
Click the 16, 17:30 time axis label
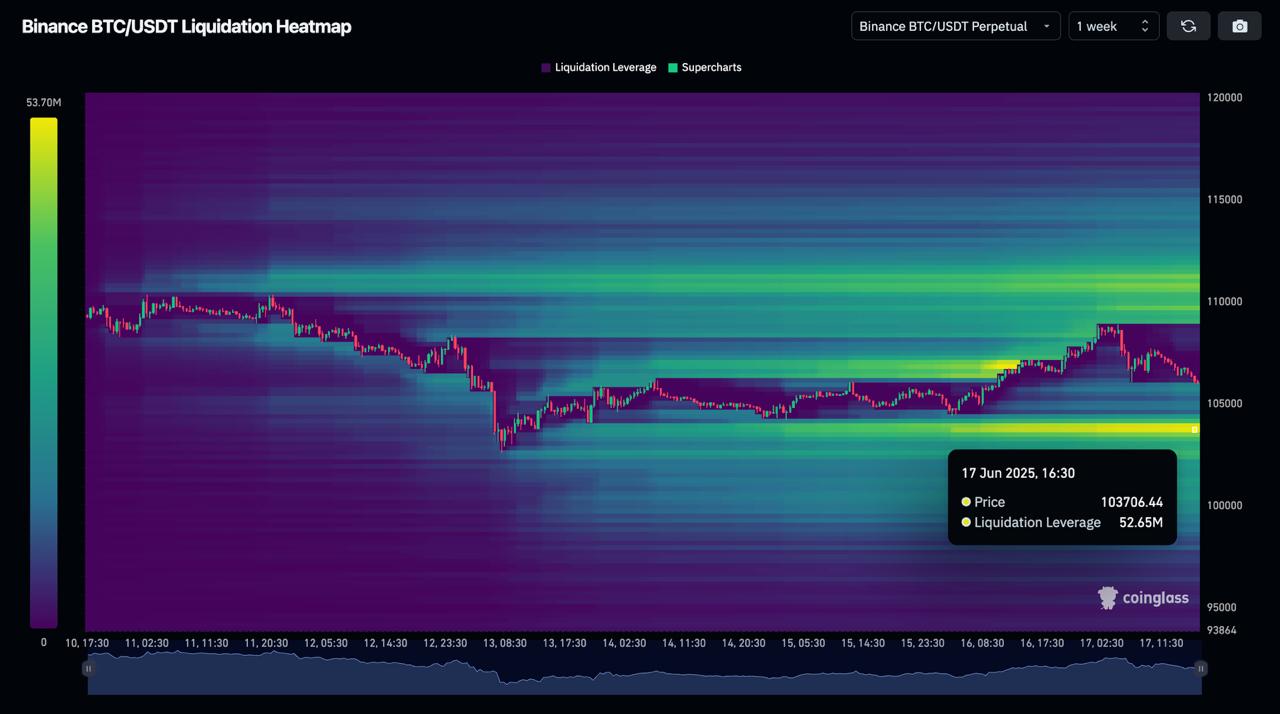pyautogui.click(x=1042, y=643)
